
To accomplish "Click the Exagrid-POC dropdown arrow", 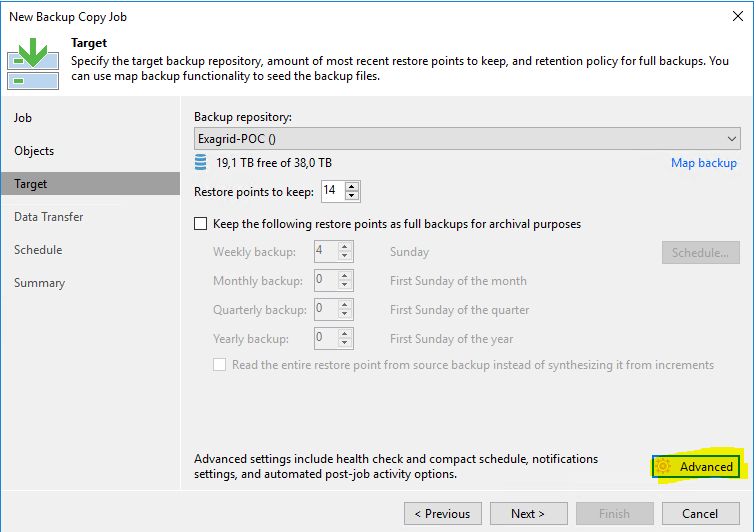I will click(731, 139).
